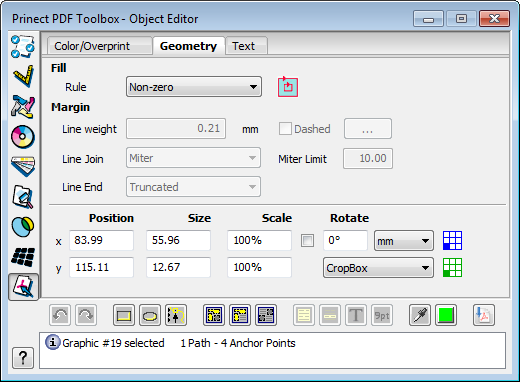
Task: Click the Size y field 12.67
Action: [x=178, y=267]
